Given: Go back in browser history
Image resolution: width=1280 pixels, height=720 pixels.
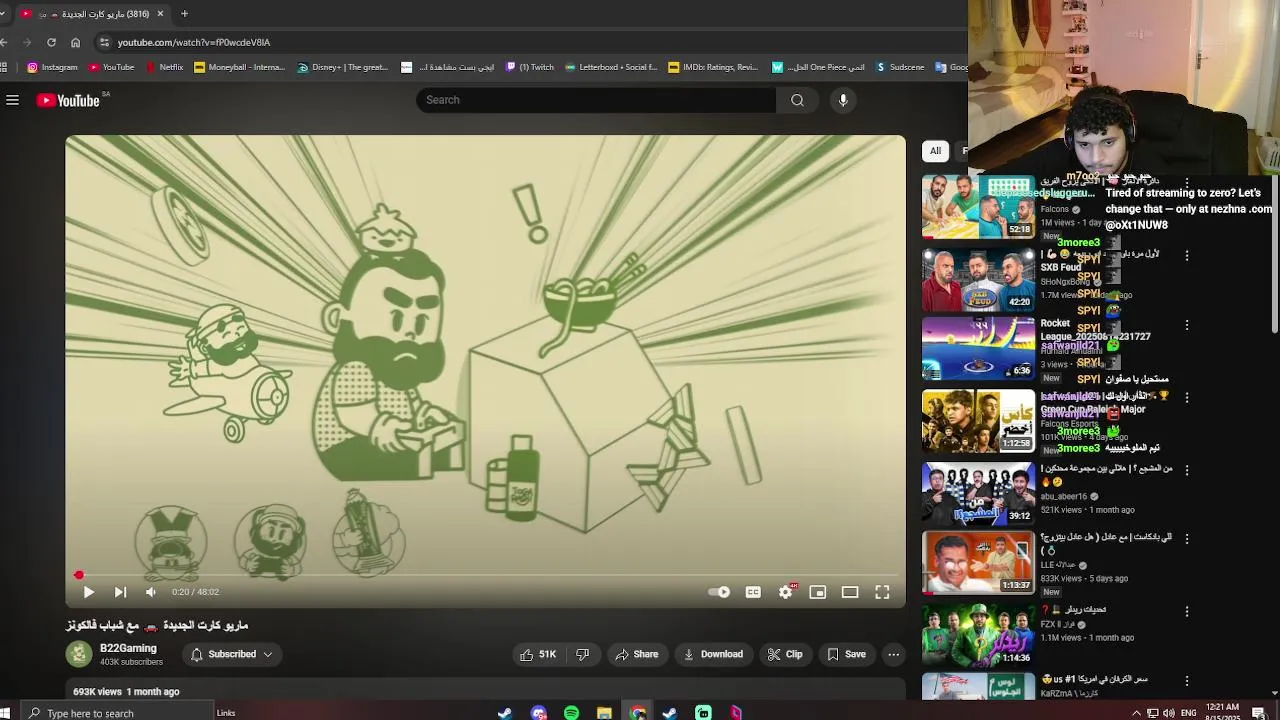Looking at the screenshot, I should click(4, 42).
